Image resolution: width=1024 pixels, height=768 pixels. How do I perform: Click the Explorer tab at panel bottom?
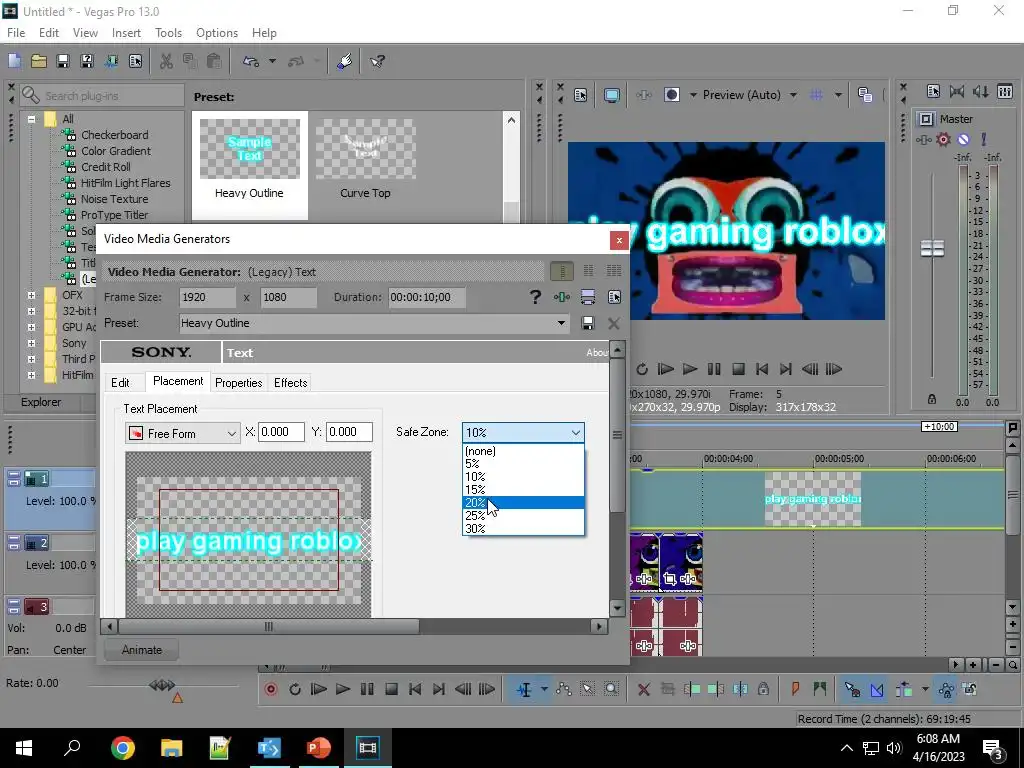click(x=40, y=402)
